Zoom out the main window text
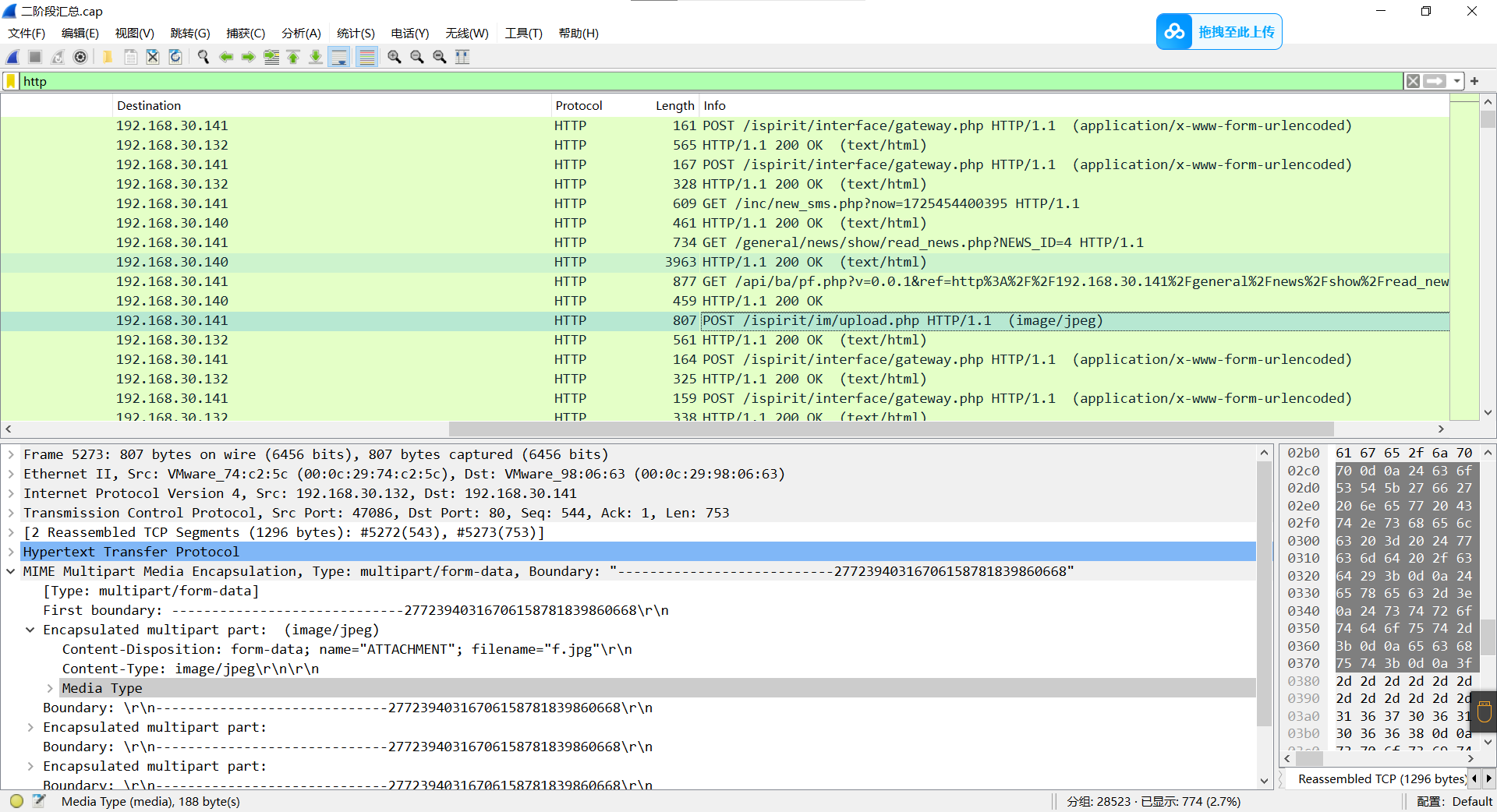This screenshot has height=812, width=1497. 417,57
